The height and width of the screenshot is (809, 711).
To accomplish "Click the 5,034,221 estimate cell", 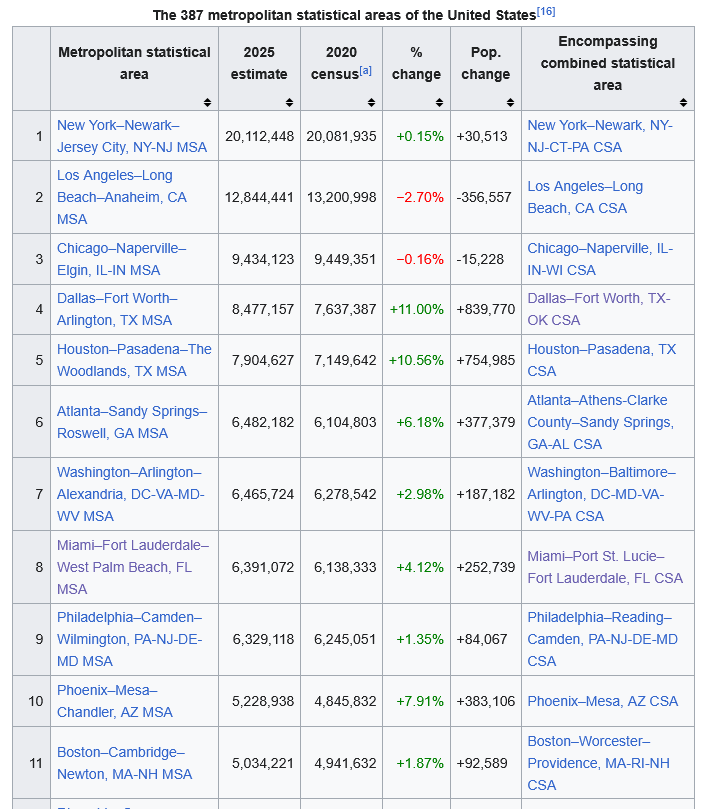I will tap(259, 763).
